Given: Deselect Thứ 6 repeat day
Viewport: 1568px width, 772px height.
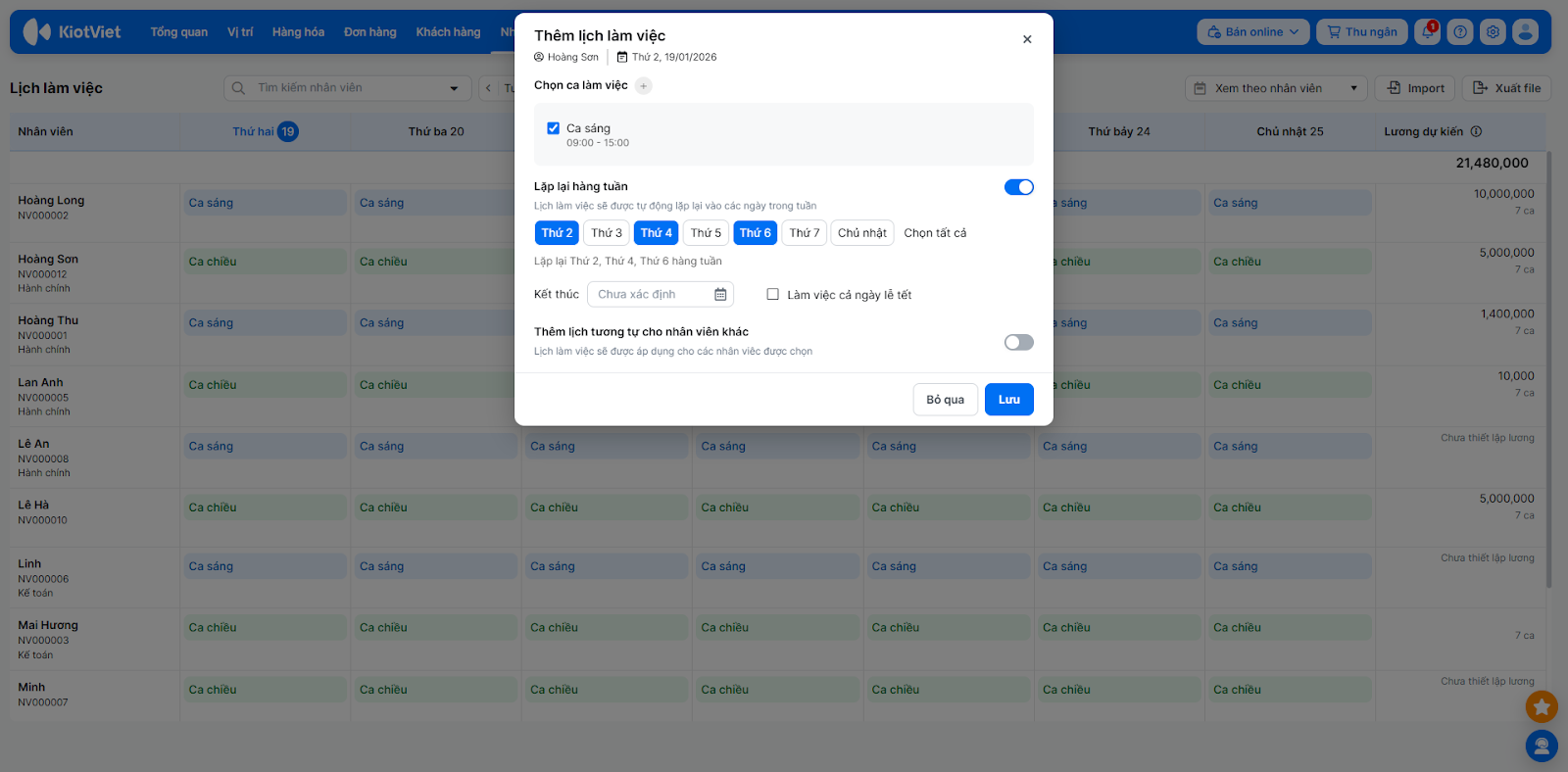Looking at the screenshot, I should point(755,233).
